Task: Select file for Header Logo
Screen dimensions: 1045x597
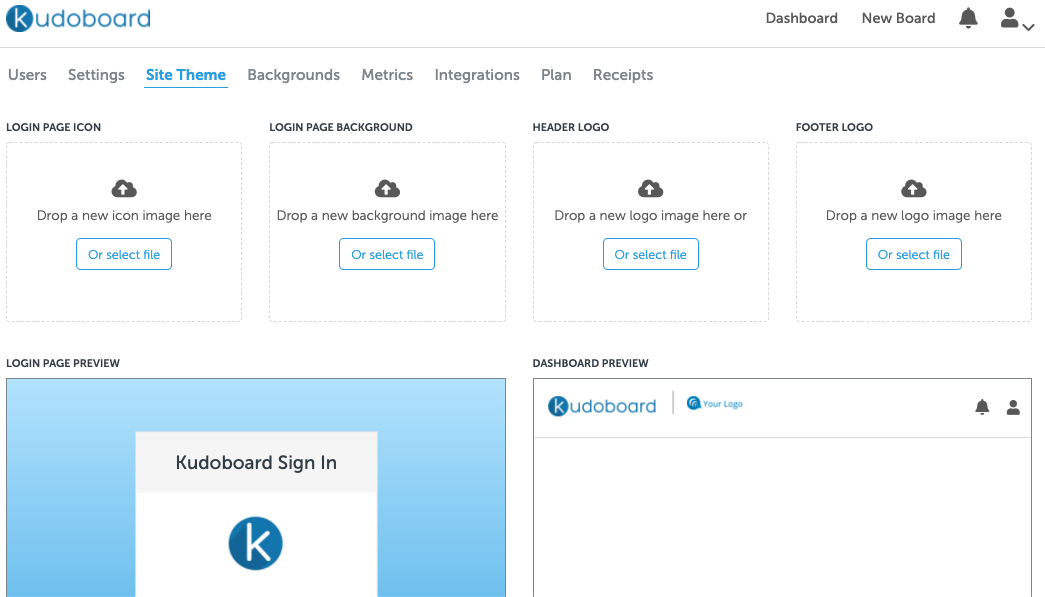Action: (650, 254)
